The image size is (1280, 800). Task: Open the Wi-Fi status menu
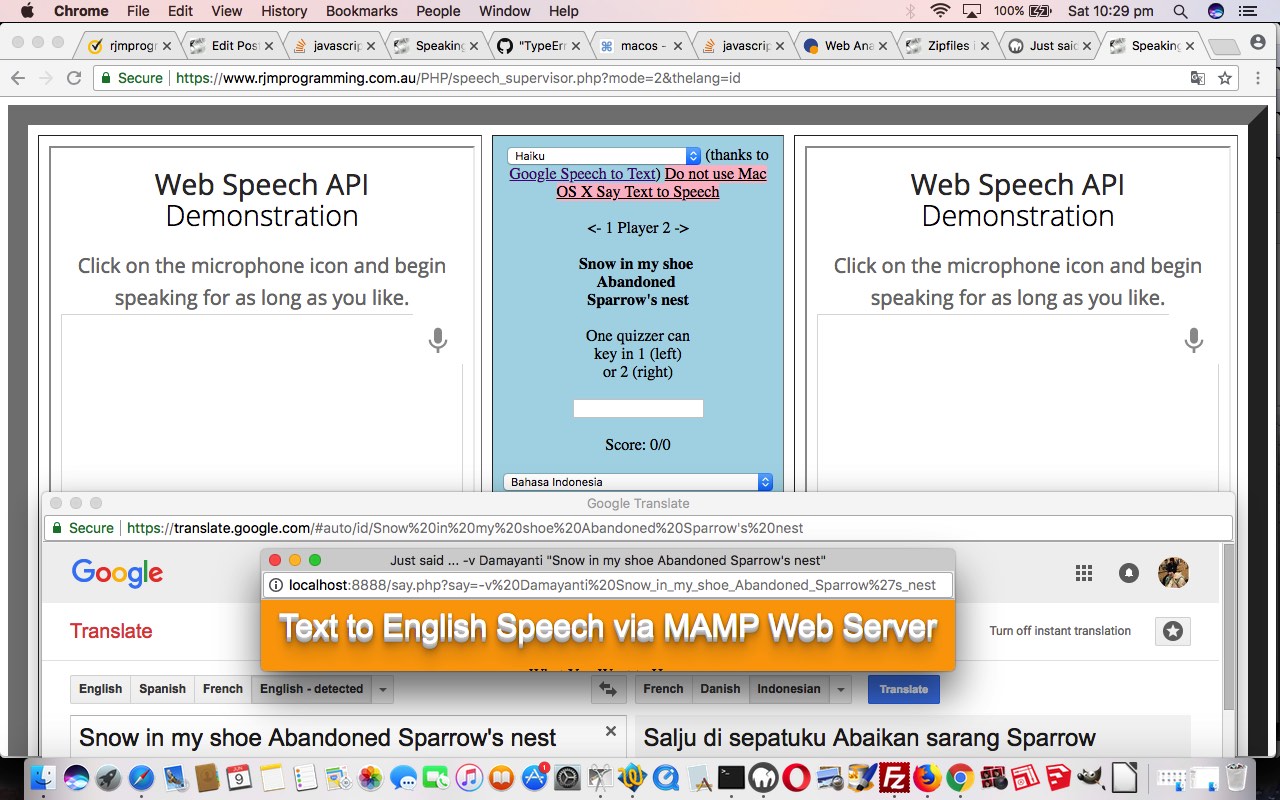[x=940, y=11]
